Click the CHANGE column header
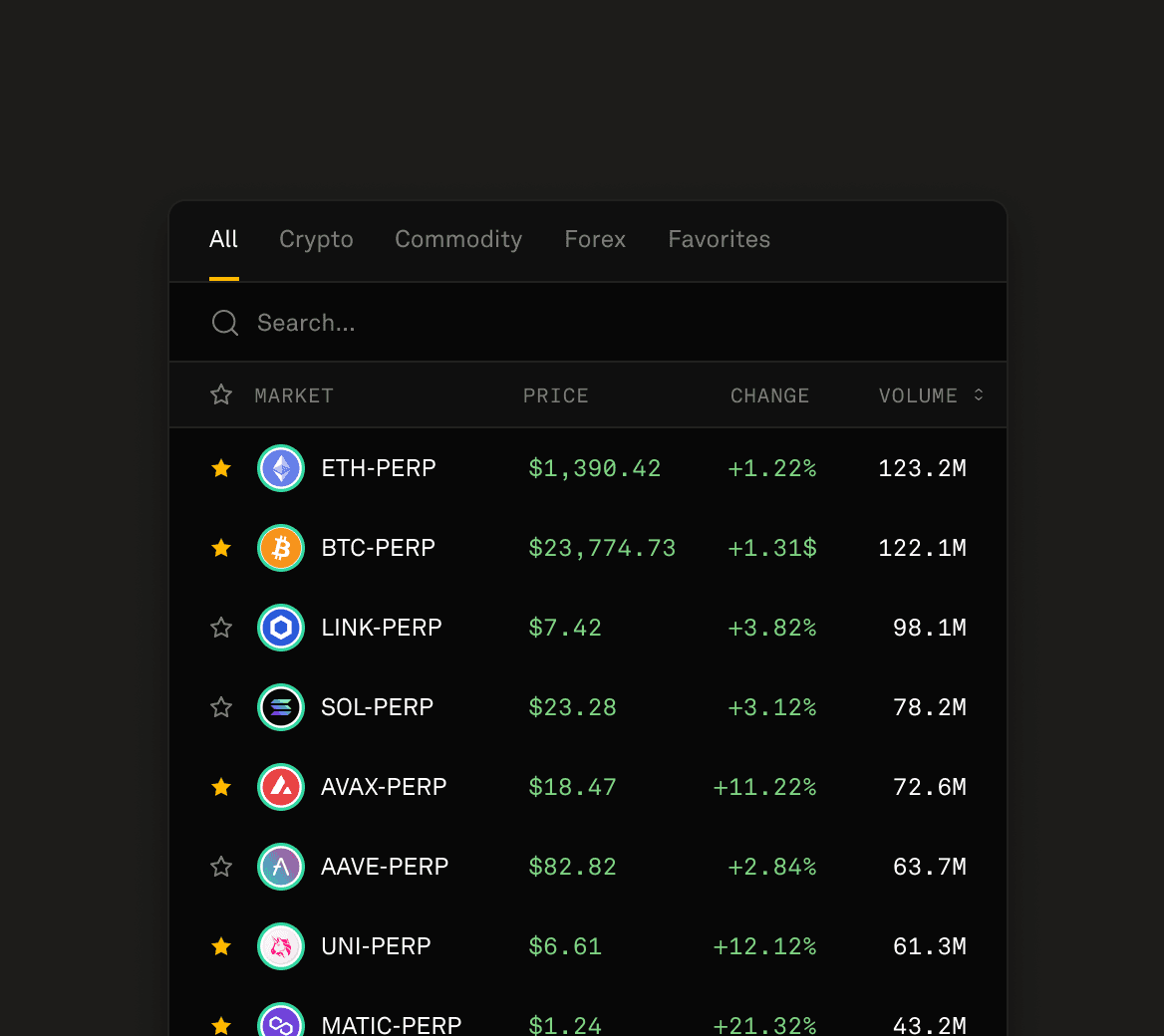The image size is (1164, 1036). 769,395
